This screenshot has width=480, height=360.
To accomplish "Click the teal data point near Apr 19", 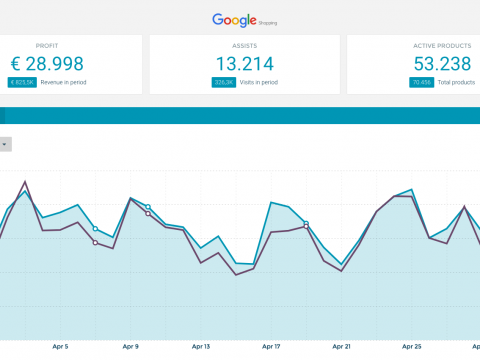I will click(x=306, y=223).
